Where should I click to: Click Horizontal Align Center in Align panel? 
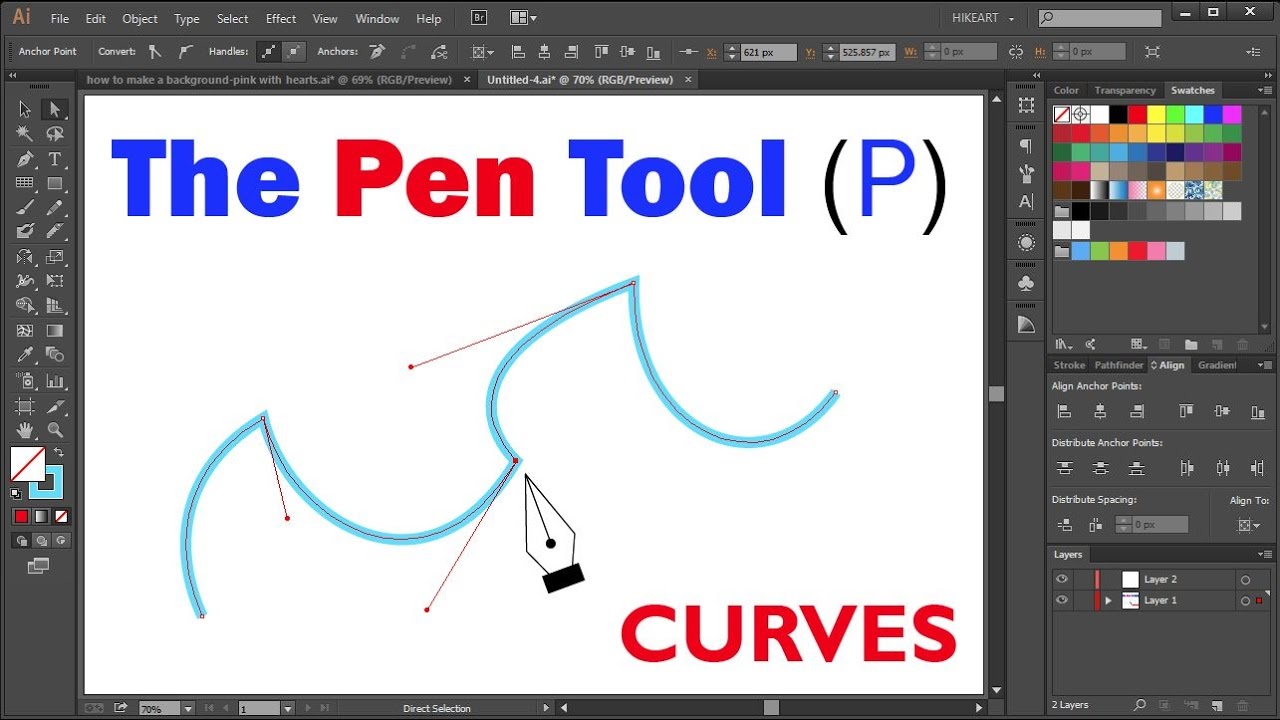pos(1100,411)
